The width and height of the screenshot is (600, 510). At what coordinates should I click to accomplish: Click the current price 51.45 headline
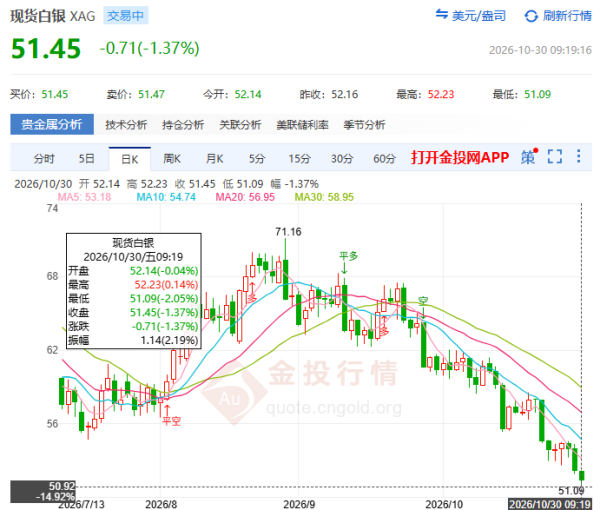pyautogui.click(x=46, y=49)
